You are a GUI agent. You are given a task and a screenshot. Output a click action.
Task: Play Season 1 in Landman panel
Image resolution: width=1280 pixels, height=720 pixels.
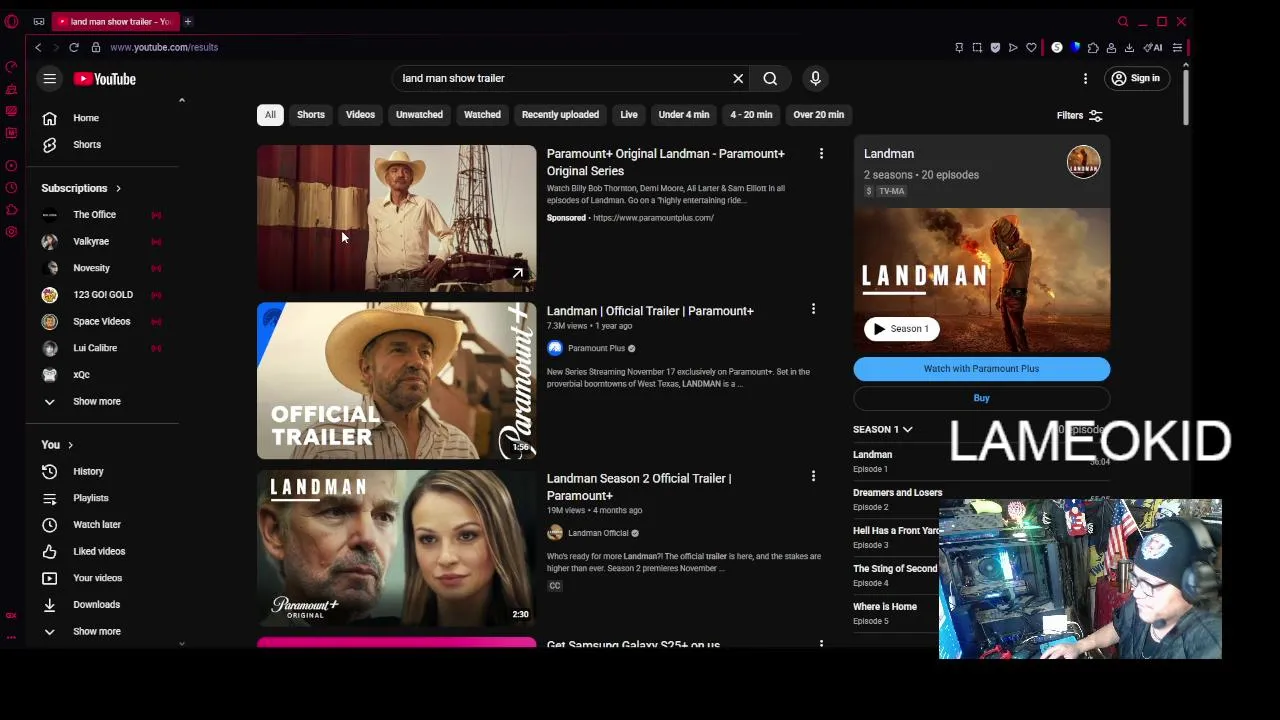pyautogui.click(x=901, y=329)
